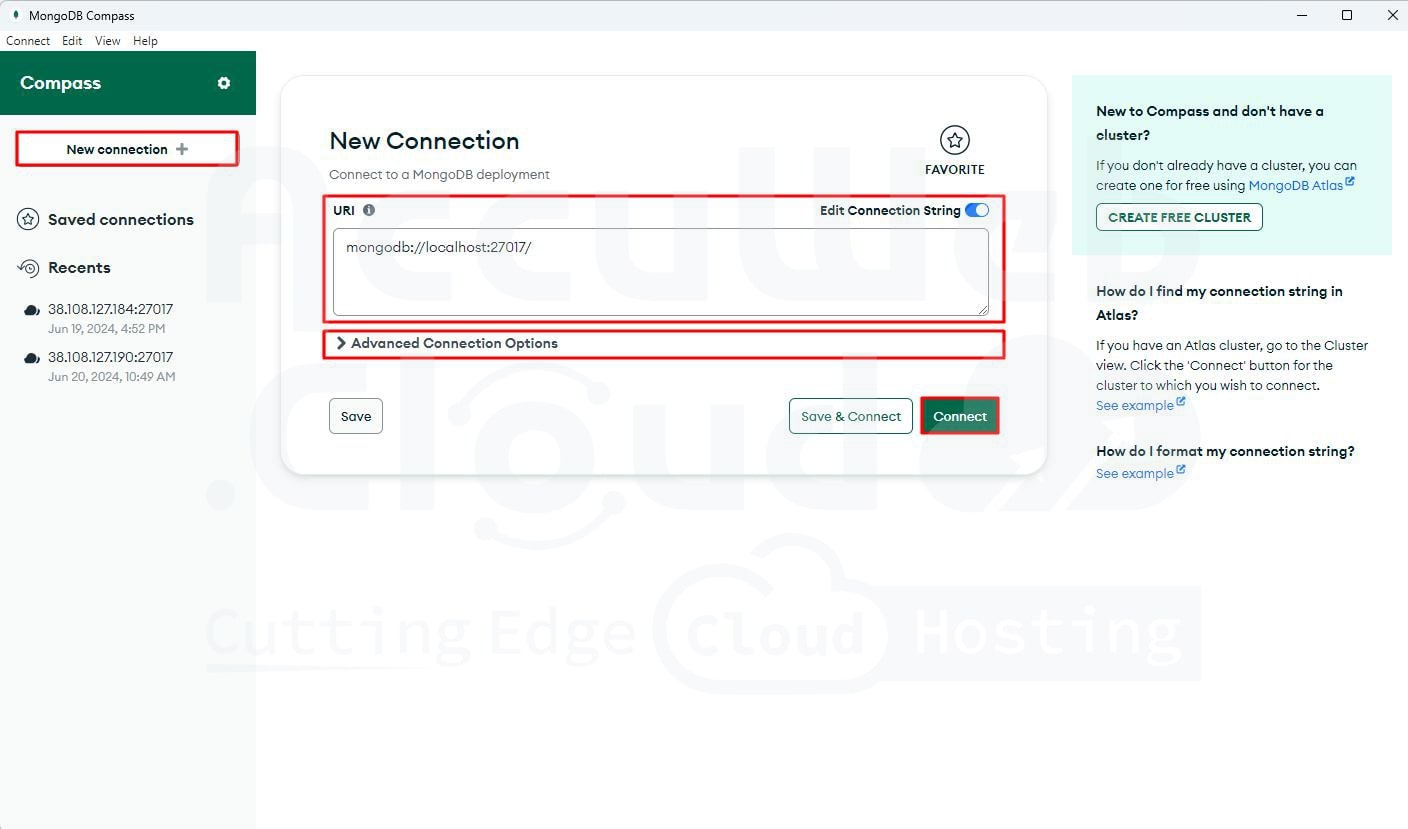Click the Saved connections star icon
This screenshot has width=1408, height=829.
point(28,219)
